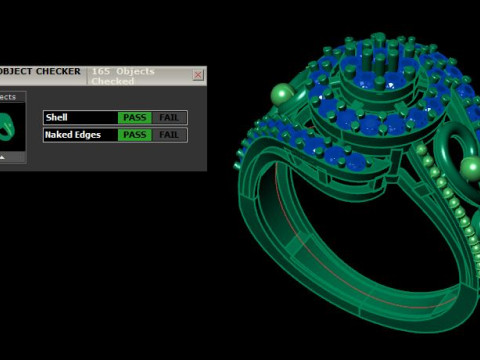Click the Shell FAIL indicator
Screen dimensions: 480x360
(169, 118)
